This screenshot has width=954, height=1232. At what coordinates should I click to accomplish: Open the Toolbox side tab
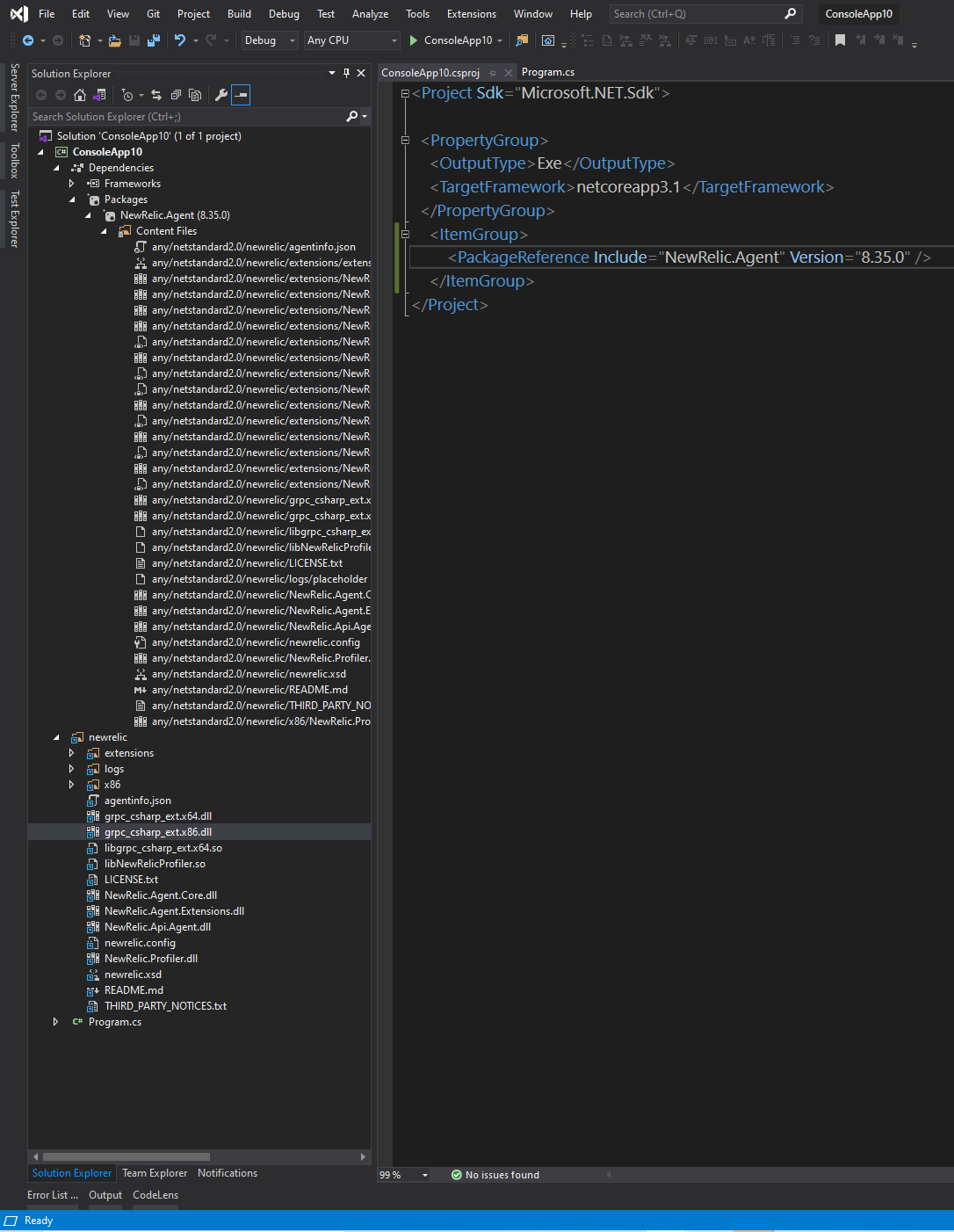14,161
